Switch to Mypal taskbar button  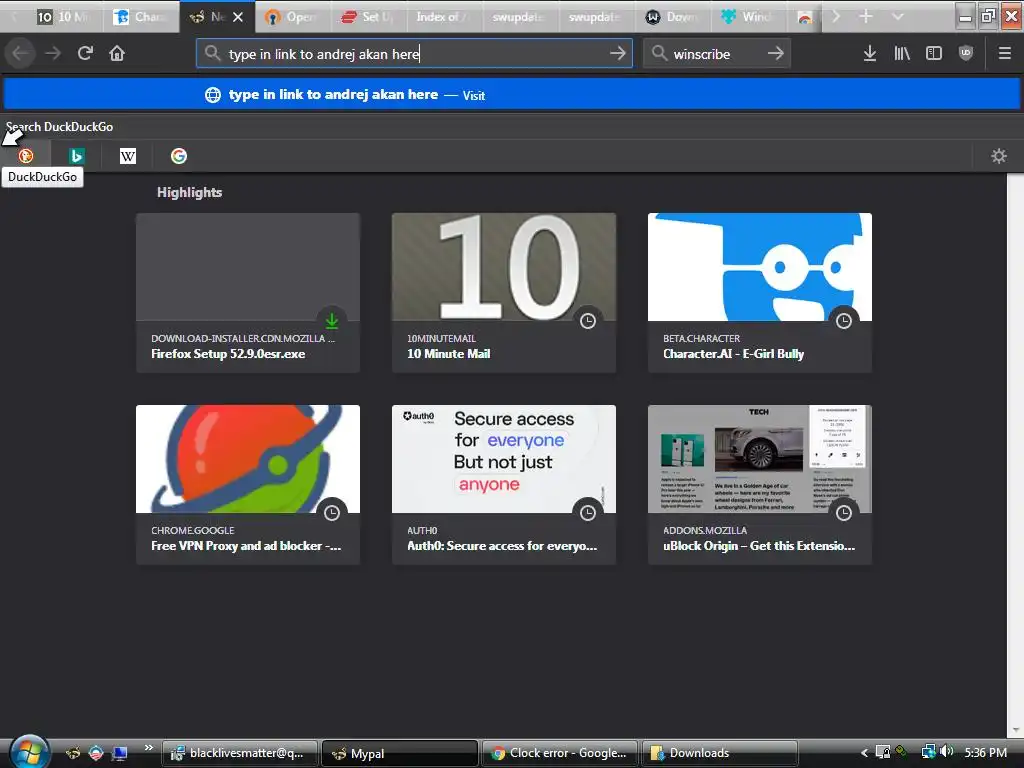pyautogui.click(x=400, y=753)
